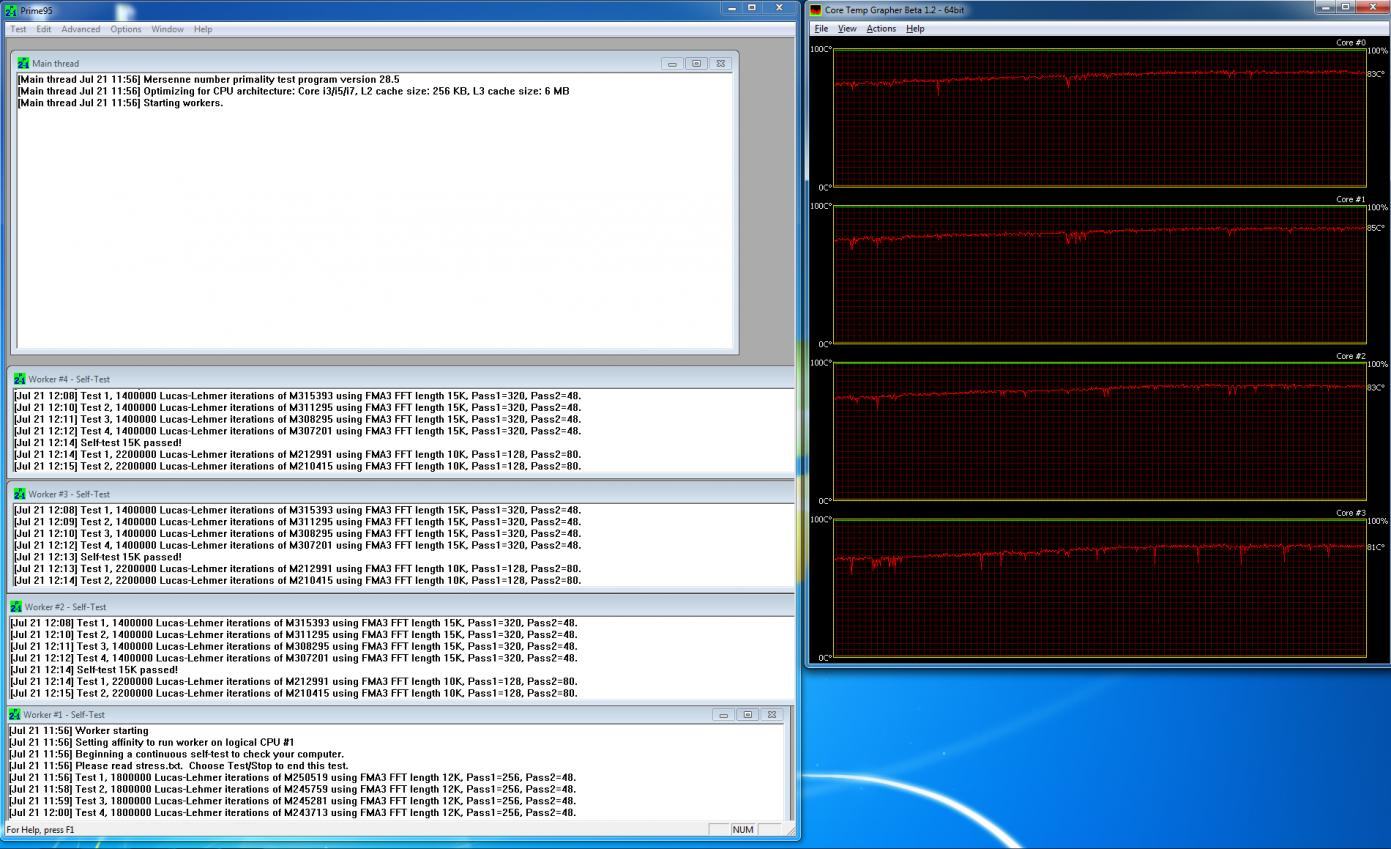Screen dimensions: 1391x849
Task: Click the Worker #2 Self-Test window icon
Action: click(x=16, y=607)
